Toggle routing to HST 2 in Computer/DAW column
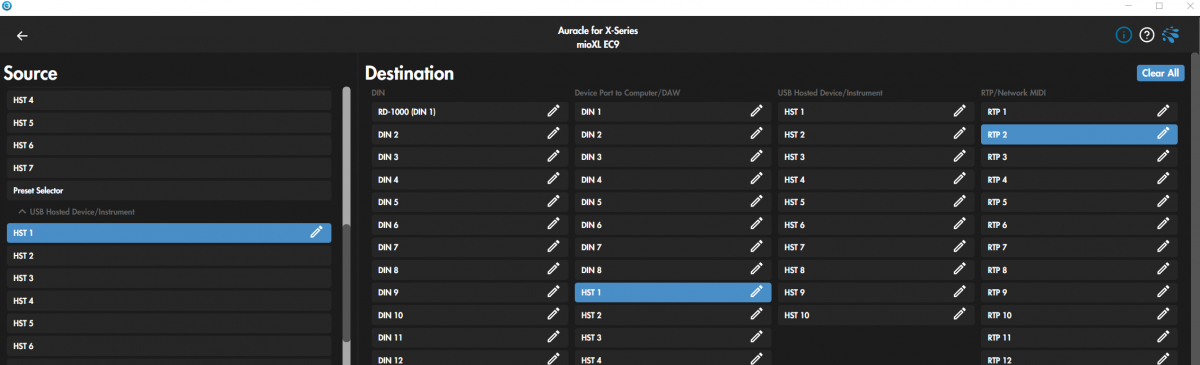The width and height of the screenshot is (1200, 365). [673, 315]
